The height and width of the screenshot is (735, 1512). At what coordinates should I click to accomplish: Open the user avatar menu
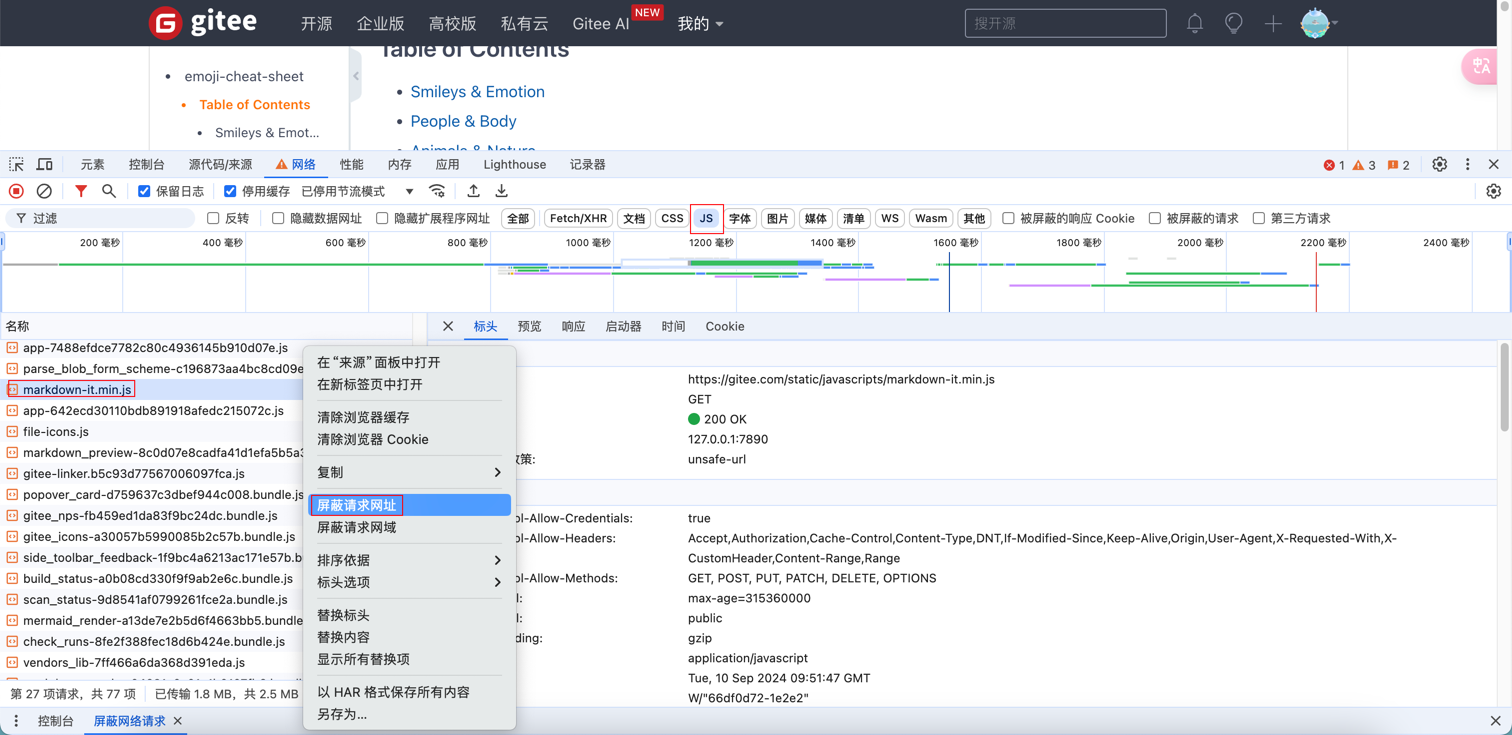(1318, 23)
